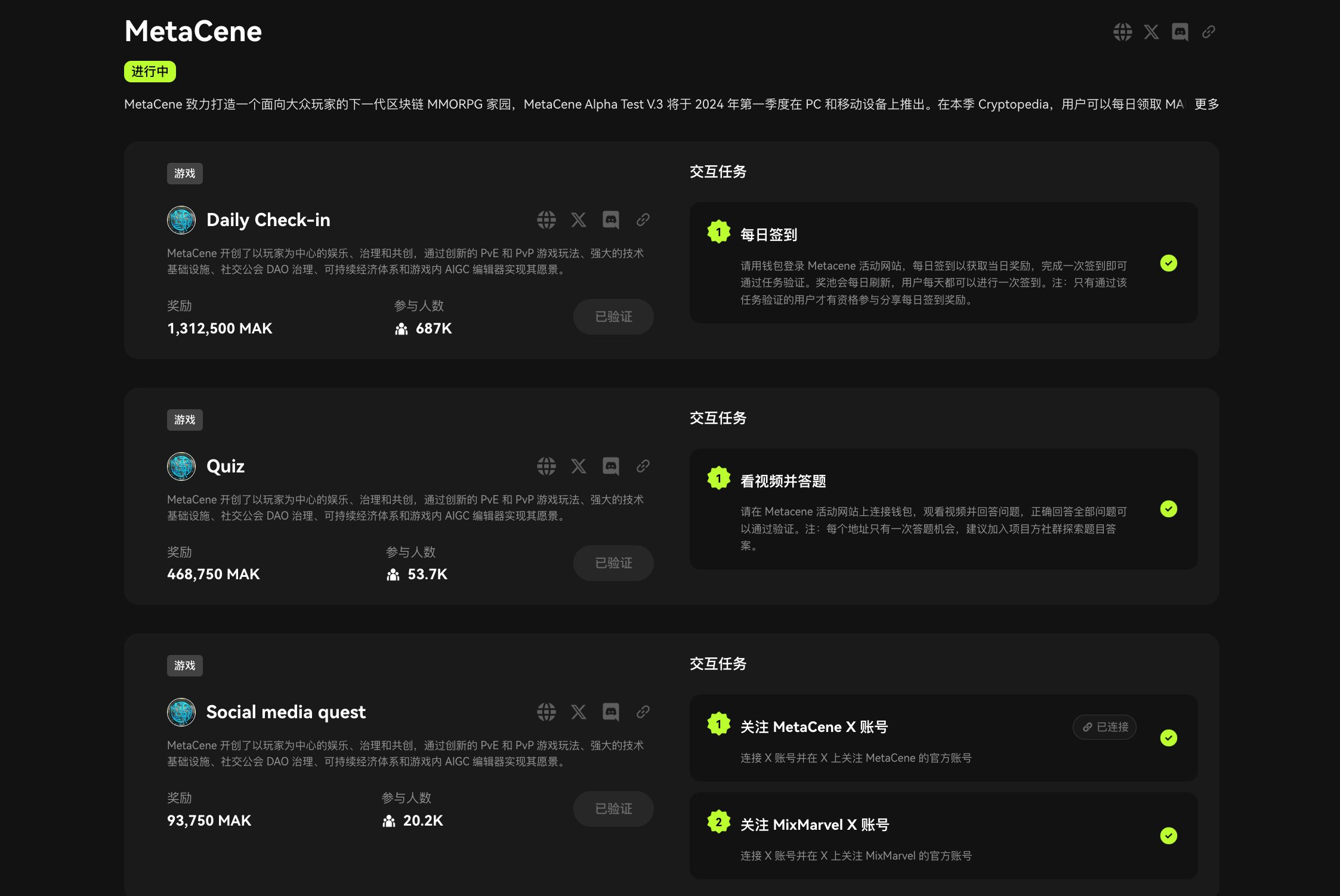This screenshot has height=896, width=1340.
Task: Click 已验证 button for Daily Check-in
Action: [613, 317]
